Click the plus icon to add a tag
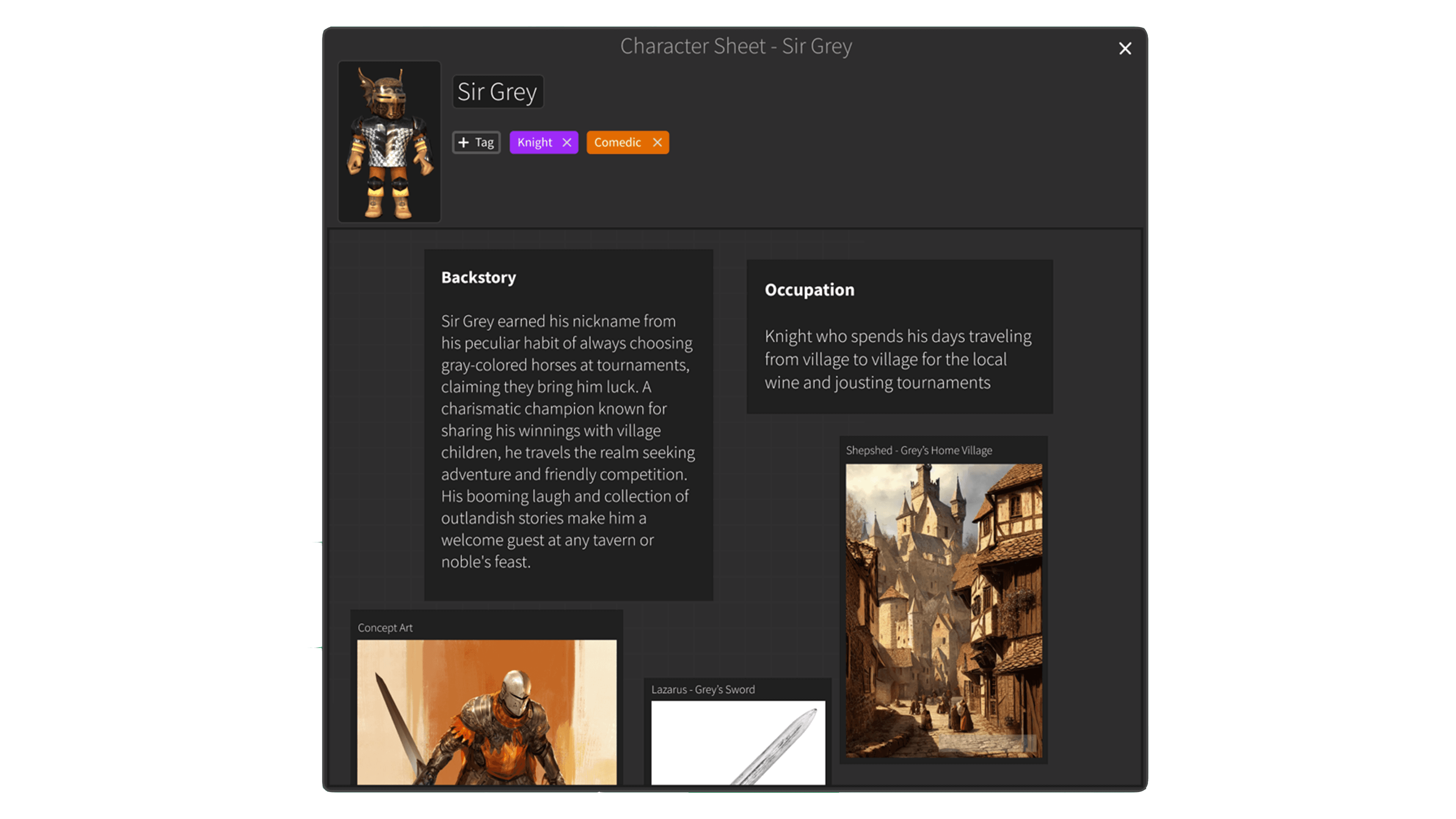 pos(463,143)
